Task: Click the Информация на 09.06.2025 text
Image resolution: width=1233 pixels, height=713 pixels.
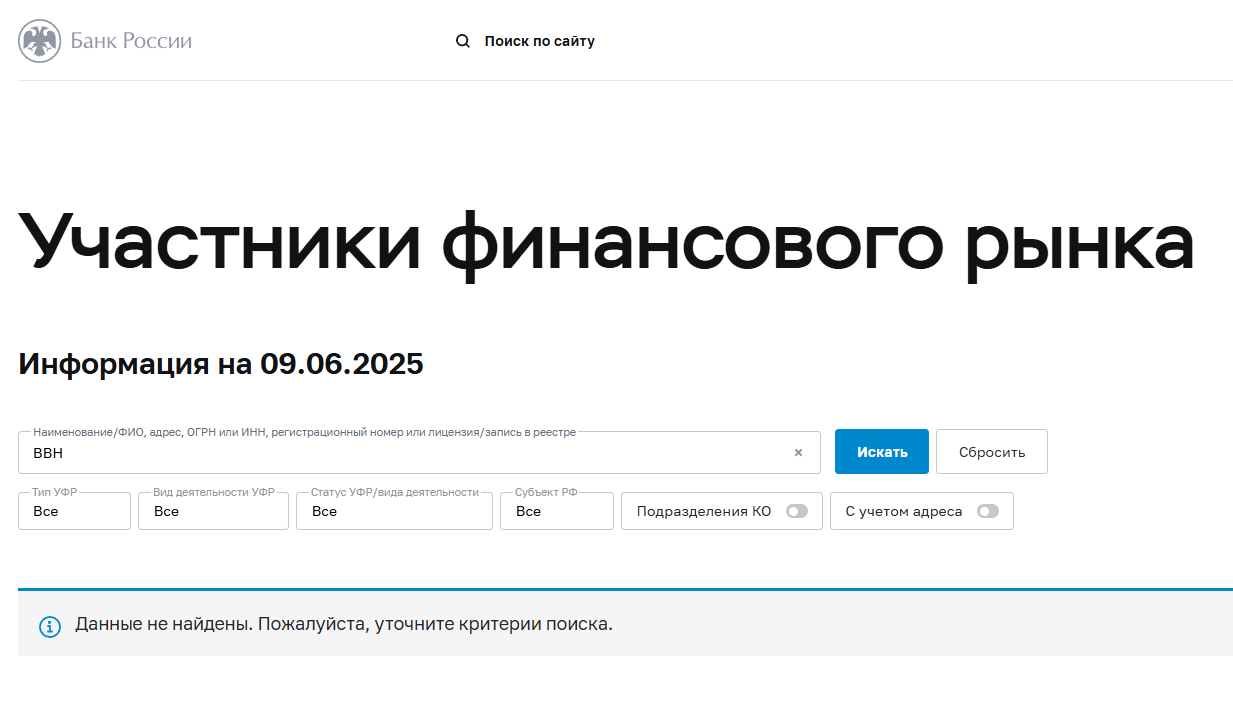Action: coord(221,364)
